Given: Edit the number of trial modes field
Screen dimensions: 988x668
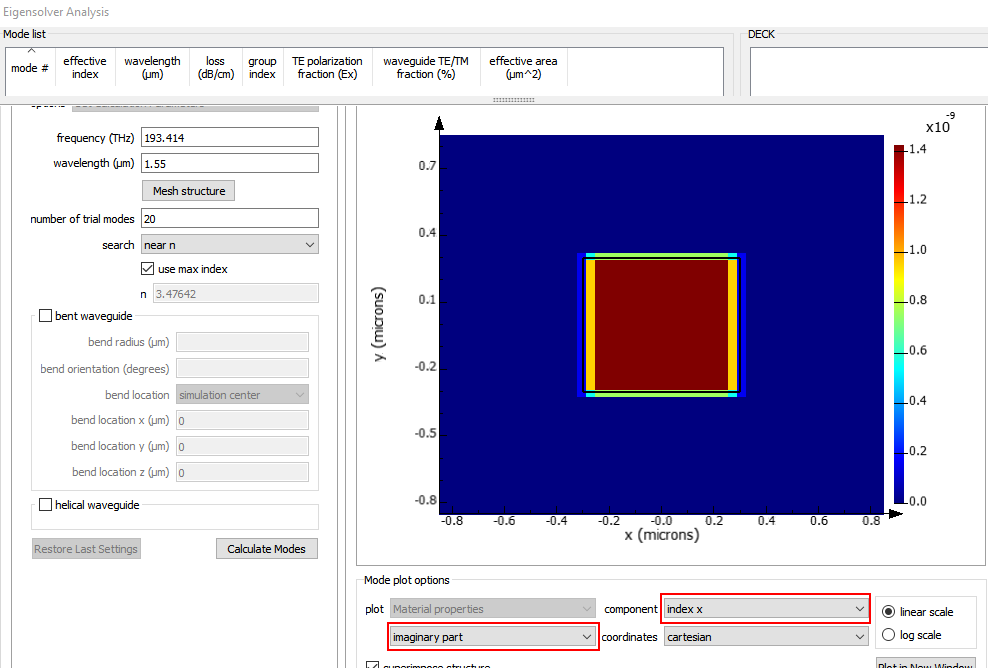Looking at the screenshot, I should click(x=230, y=218).
